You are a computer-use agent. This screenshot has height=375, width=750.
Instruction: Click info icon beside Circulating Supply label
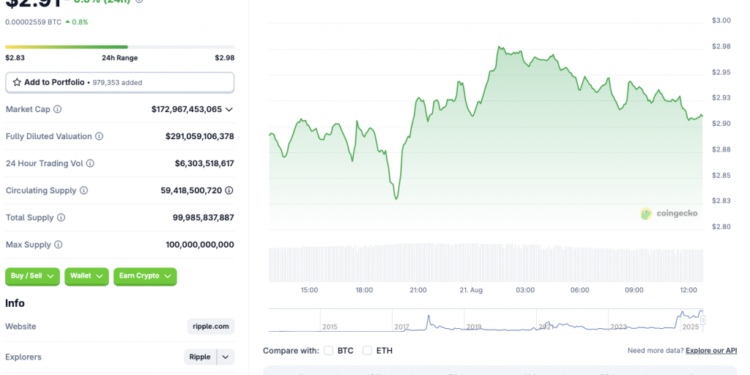click(84, 190)
